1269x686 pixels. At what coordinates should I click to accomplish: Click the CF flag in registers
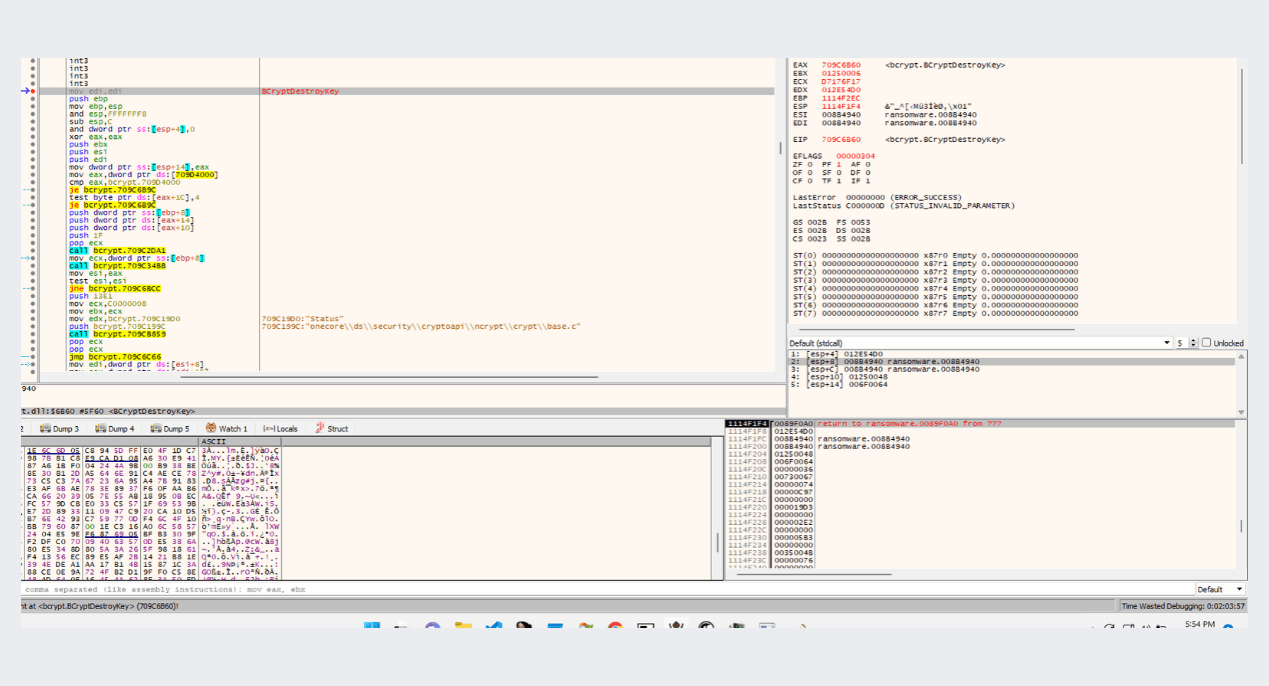pos(802,180)
